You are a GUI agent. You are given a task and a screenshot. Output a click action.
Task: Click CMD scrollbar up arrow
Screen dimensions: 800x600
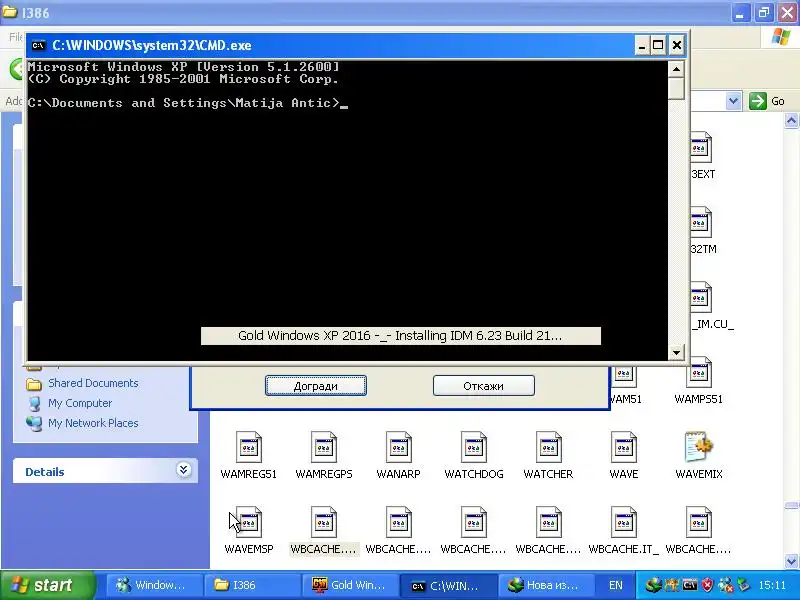[676, 69]
